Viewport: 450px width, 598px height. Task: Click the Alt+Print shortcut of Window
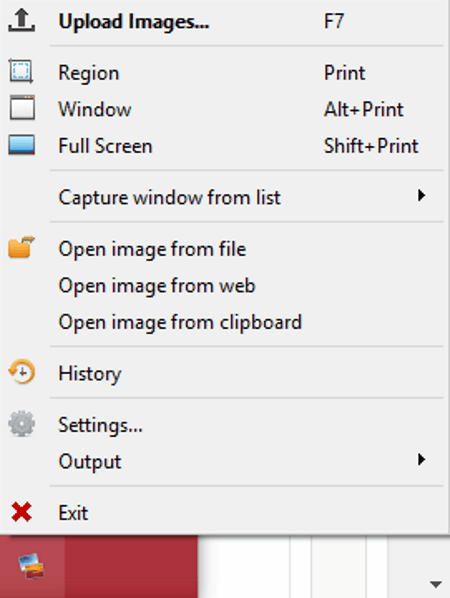coord(363,109)
